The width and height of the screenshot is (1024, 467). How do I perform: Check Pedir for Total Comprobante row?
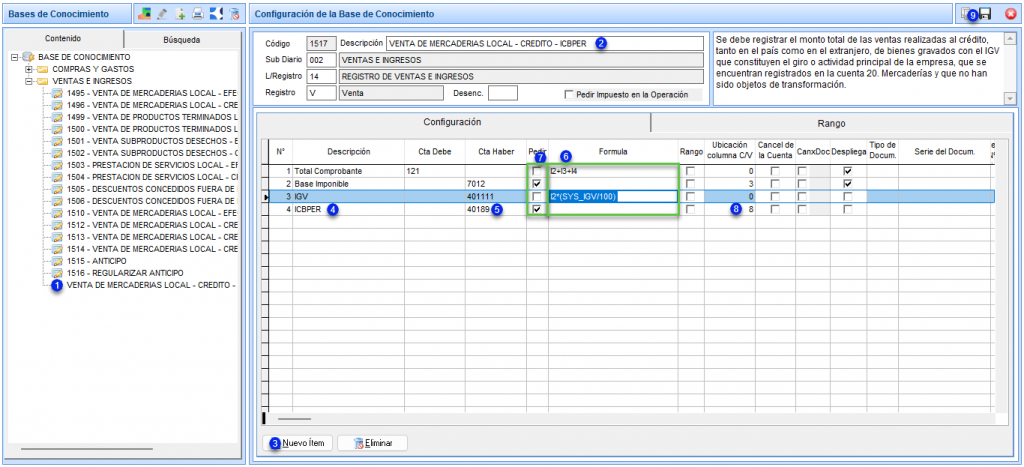point(537,170)
